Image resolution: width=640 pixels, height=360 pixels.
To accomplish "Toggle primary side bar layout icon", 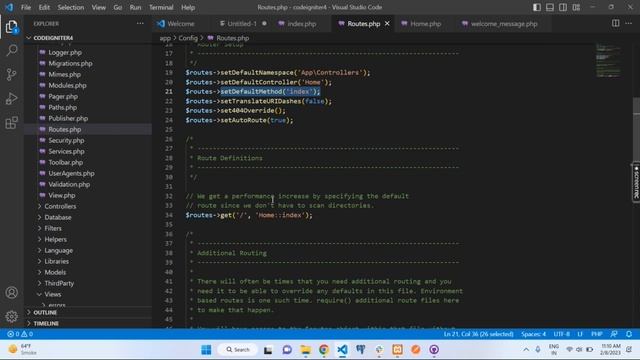I will pos(537,7).
